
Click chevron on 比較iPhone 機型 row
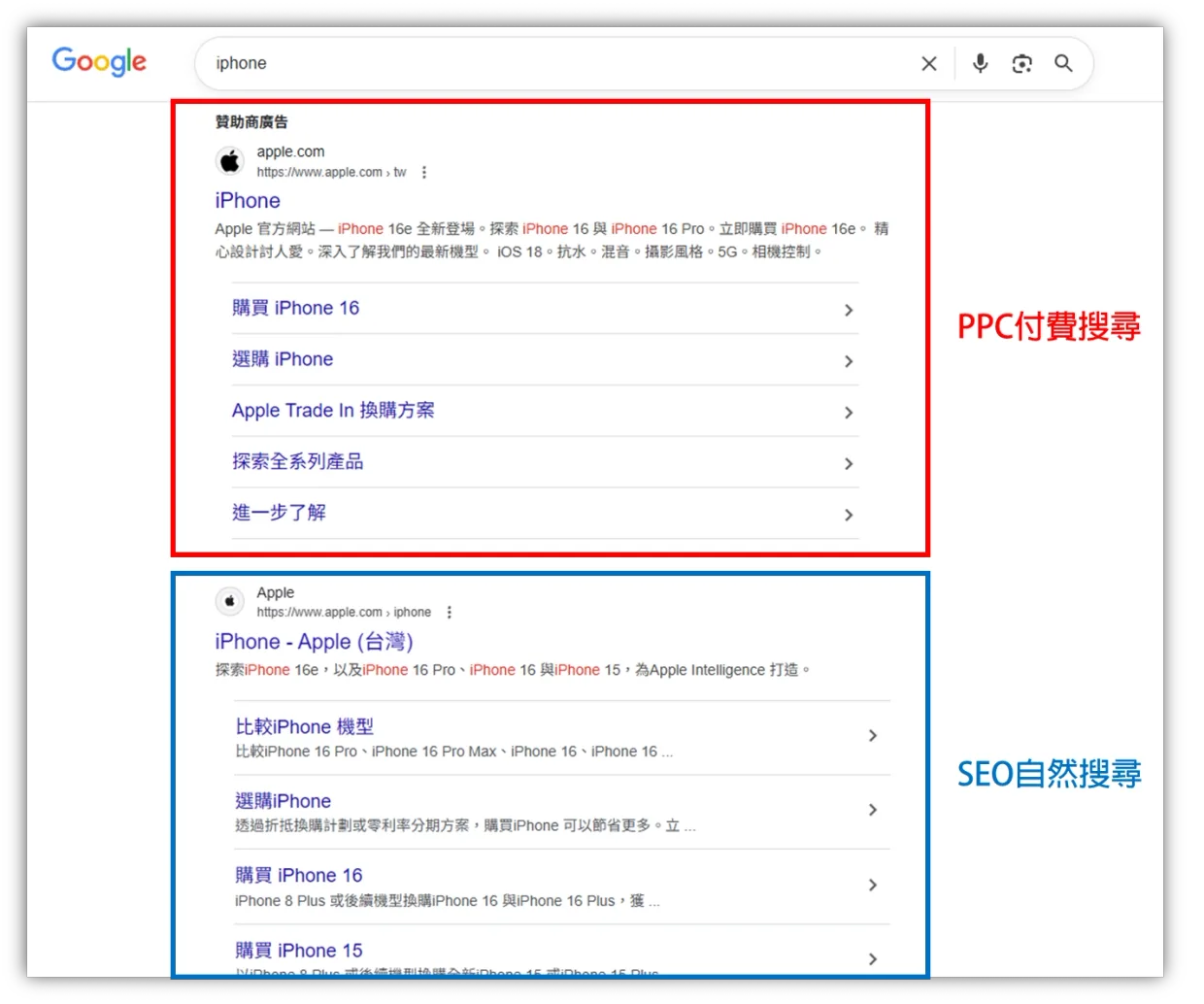pos(873,736)
